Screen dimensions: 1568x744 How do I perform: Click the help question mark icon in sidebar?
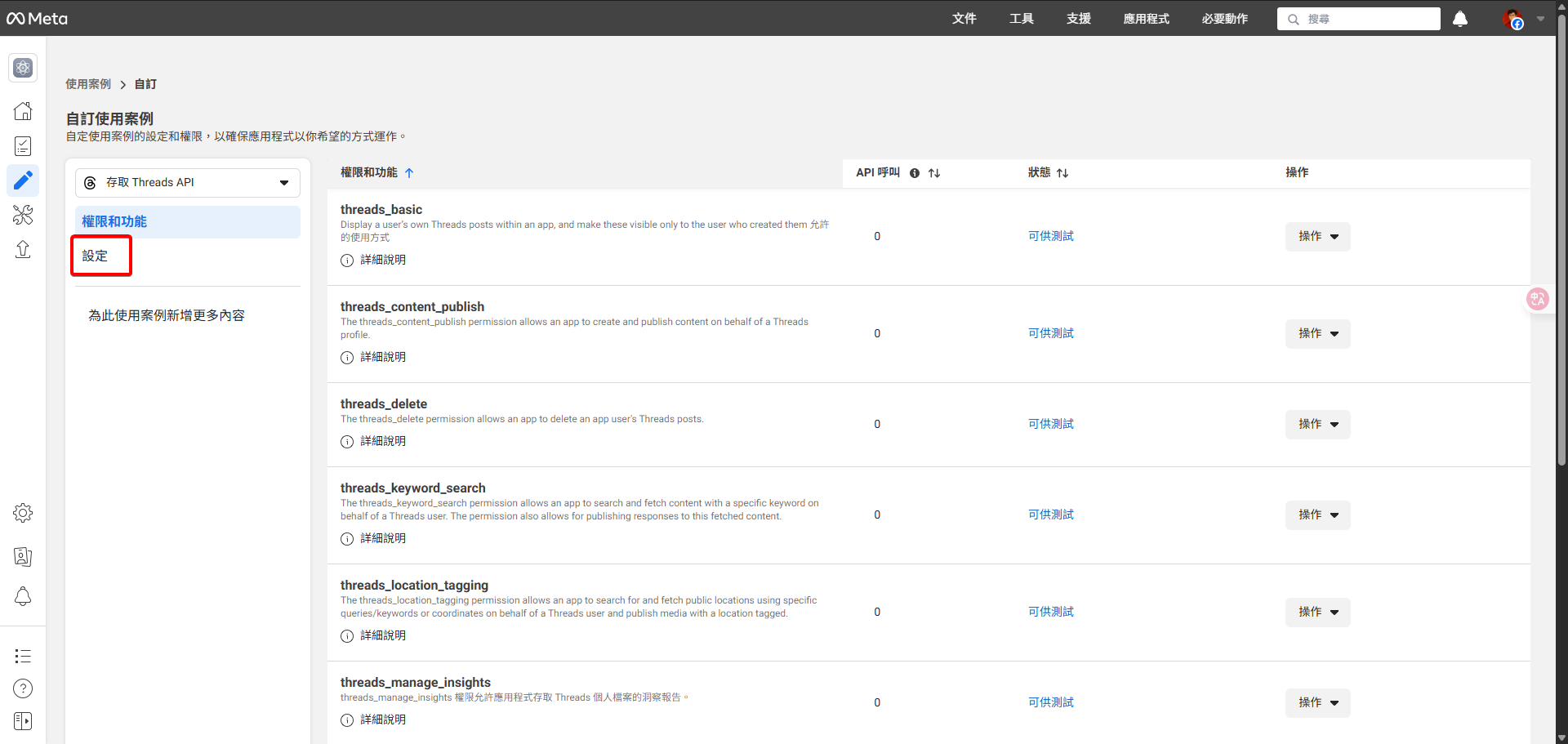(x=23, y=688)
